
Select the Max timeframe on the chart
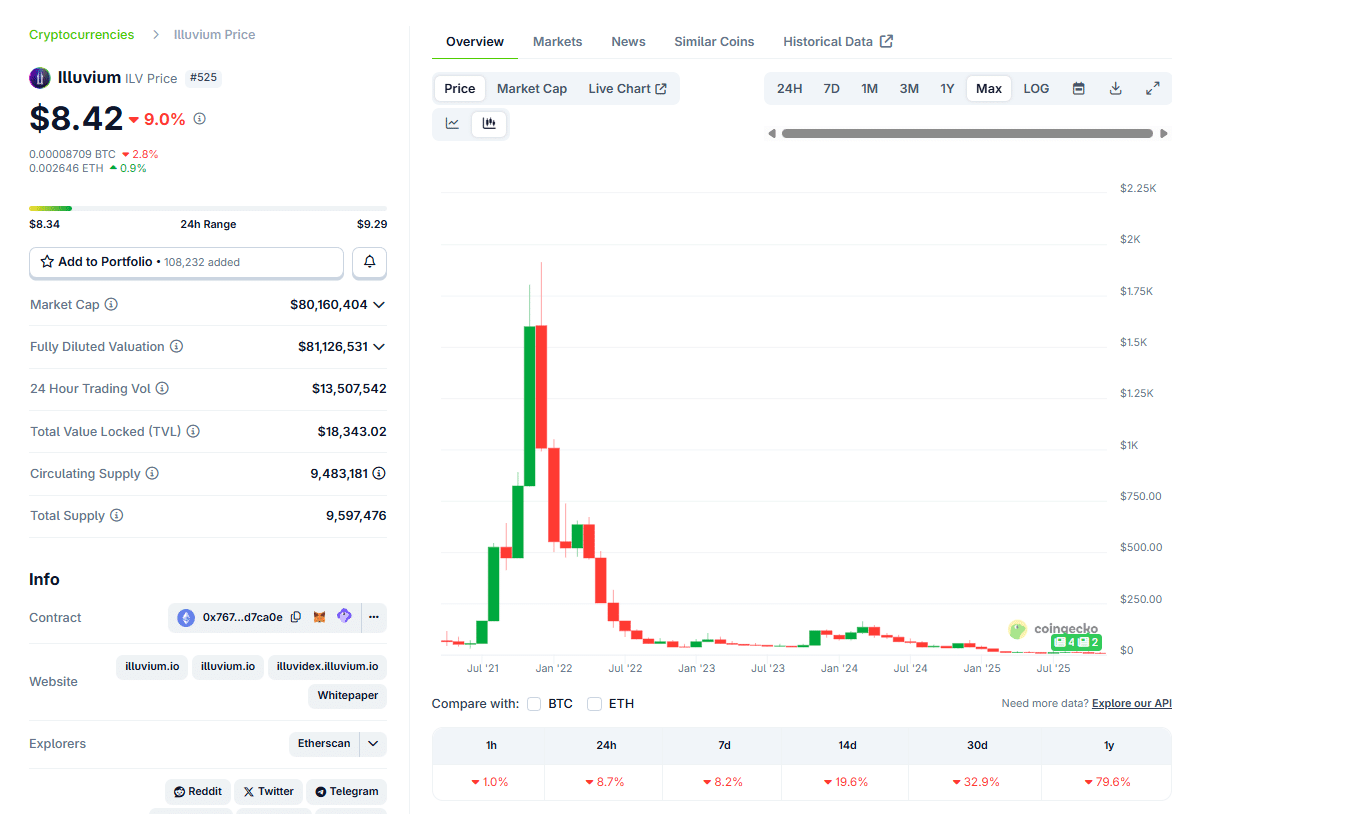pyautogui.click(x=988, y=88)
